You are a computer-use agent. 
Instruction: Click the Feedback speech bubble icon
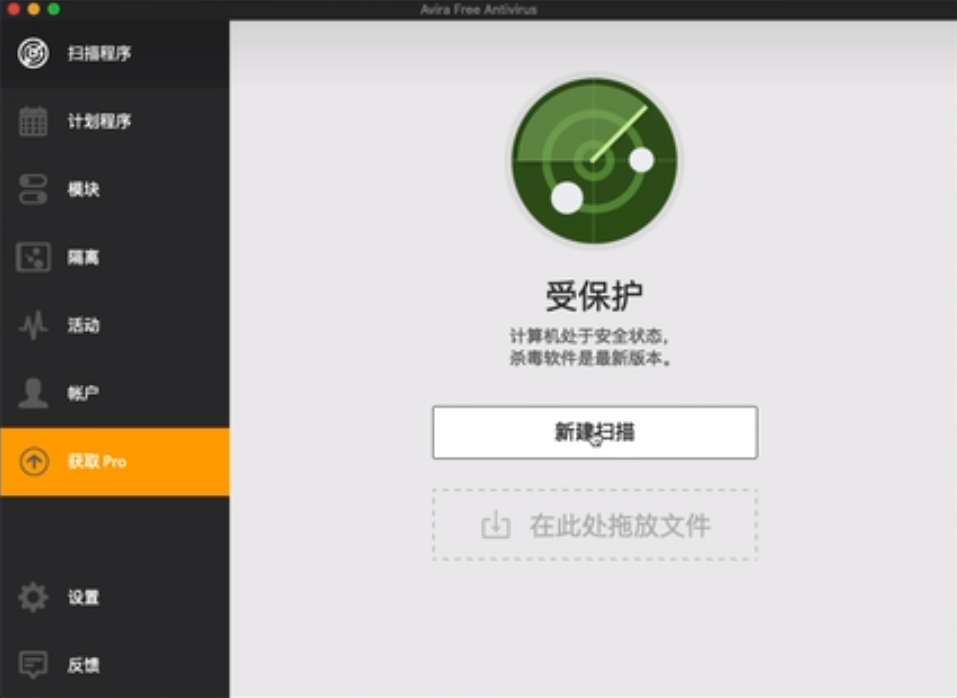33,663
